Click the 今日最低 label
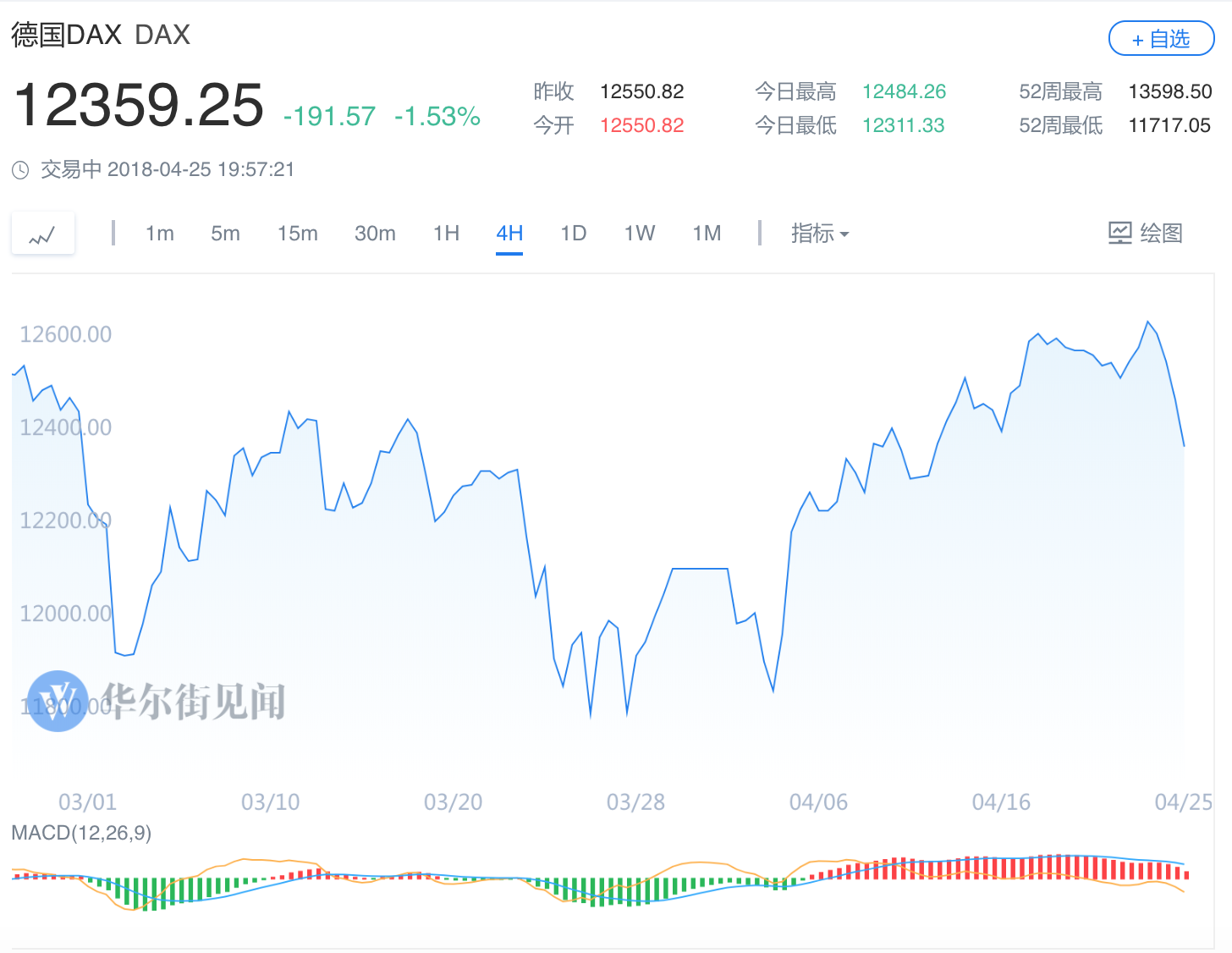Screen dimensions: 1232x953 pyautogui.click(x=795, y=125)
